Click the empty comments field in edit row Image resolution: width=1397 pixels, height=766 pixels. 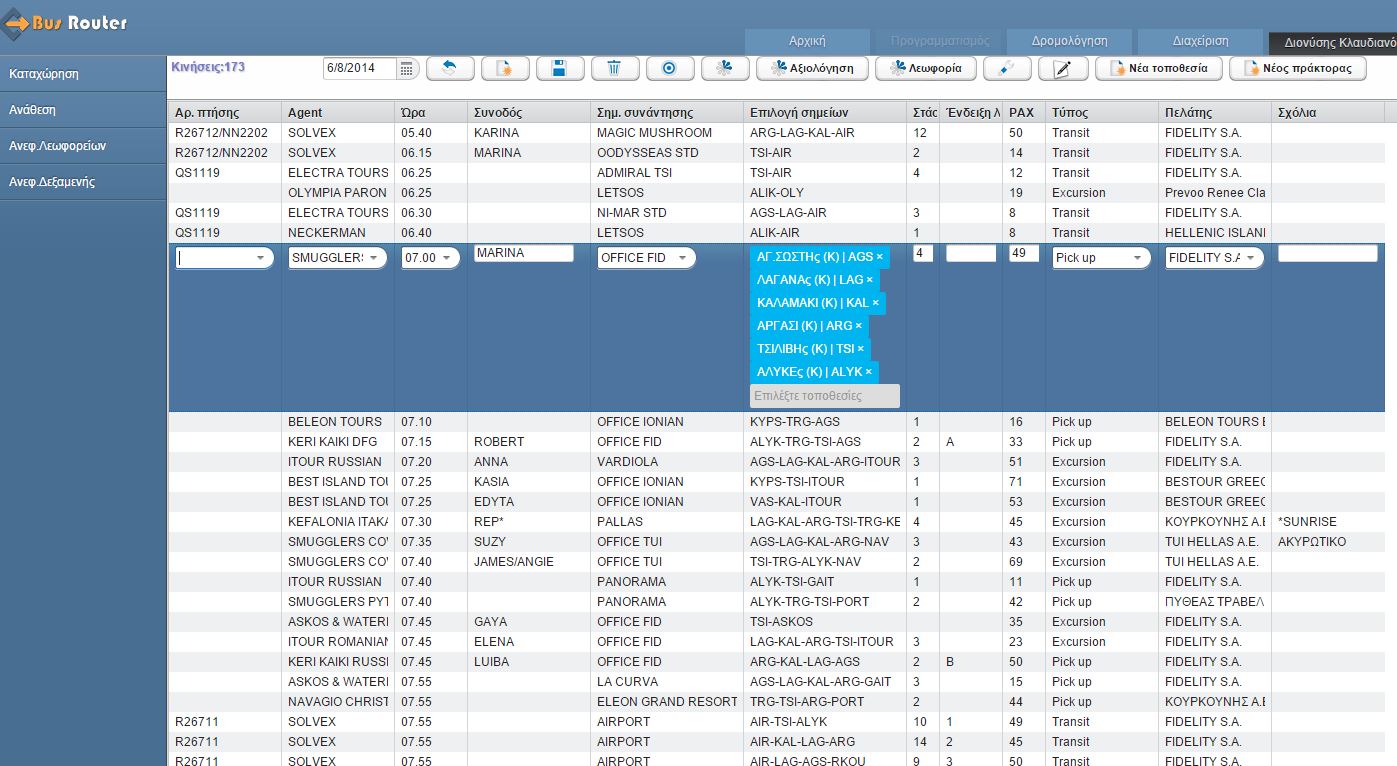1328,254
